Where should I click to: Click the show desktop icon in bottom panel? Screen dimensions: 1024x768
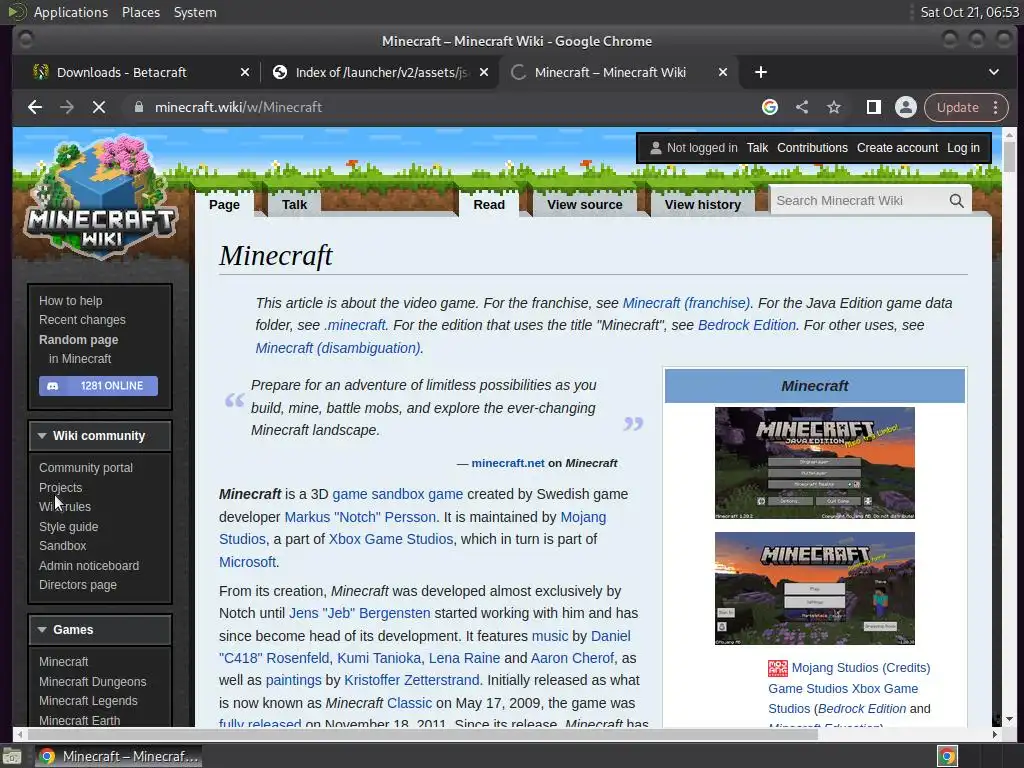(12, 757)
